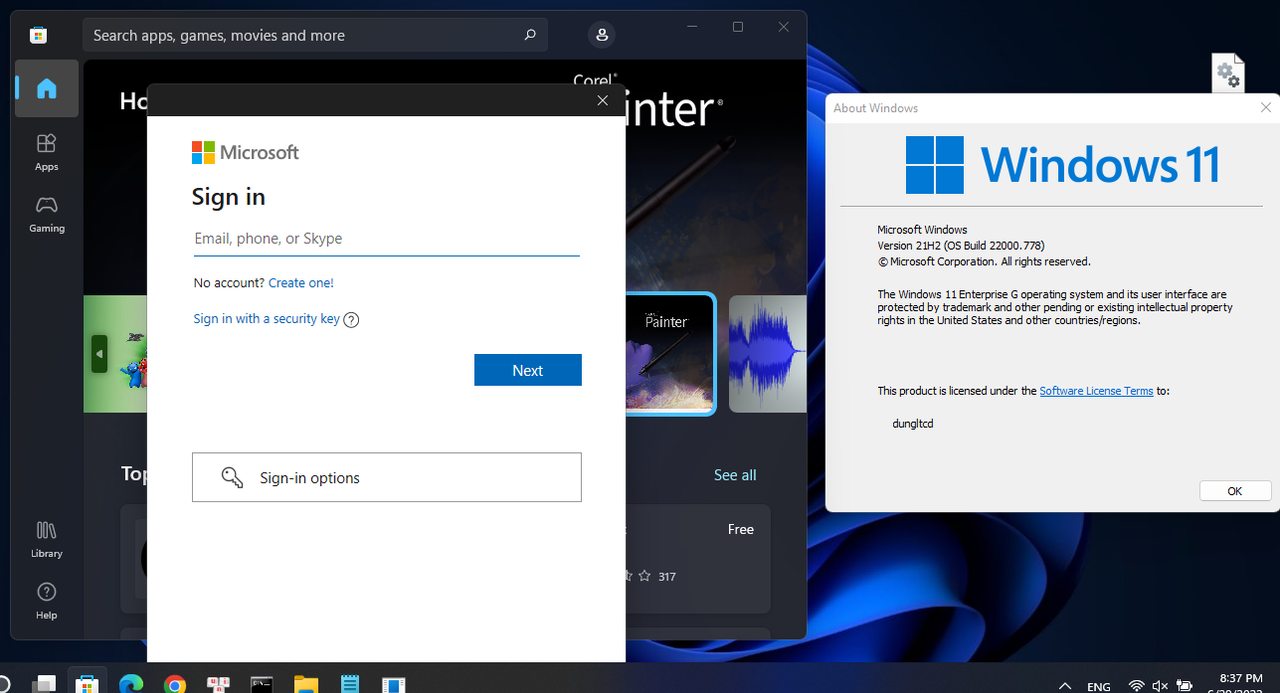Open File Explorer from taskbar
The image size is (1280, 693).
click(306, 685)
